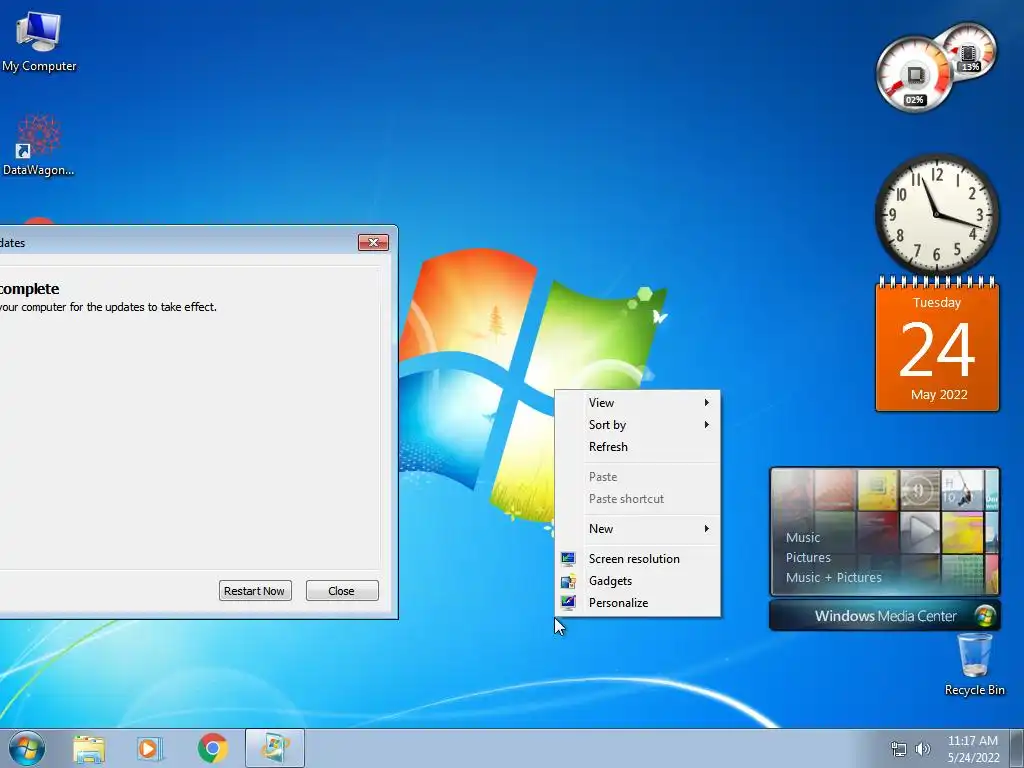Open the View context menu item
The image size is (1024, 768).
click(x=637, y=403)
